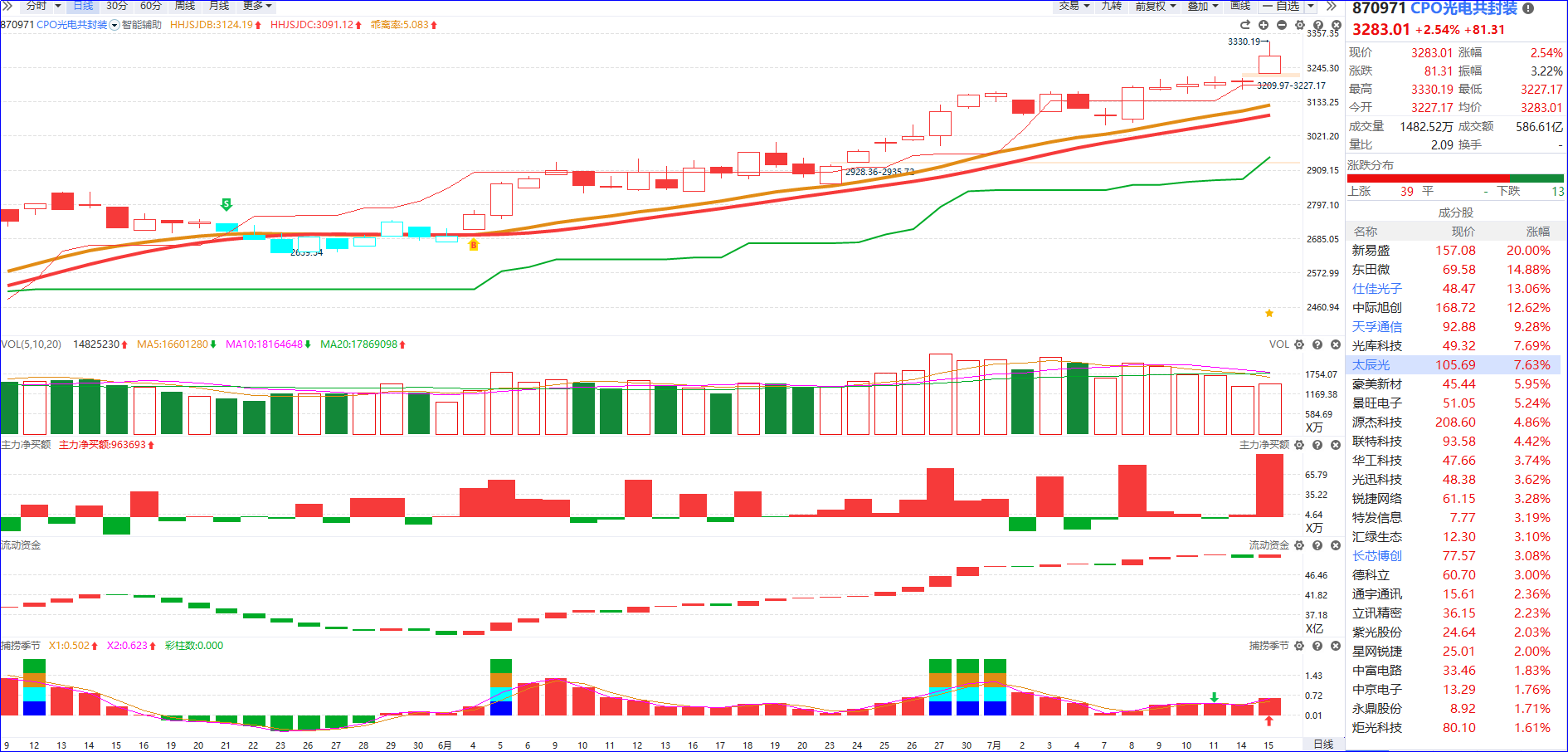Open 流动资金 indicator help icon
Screen dimensions: 1568x752
pos(1317,545)
